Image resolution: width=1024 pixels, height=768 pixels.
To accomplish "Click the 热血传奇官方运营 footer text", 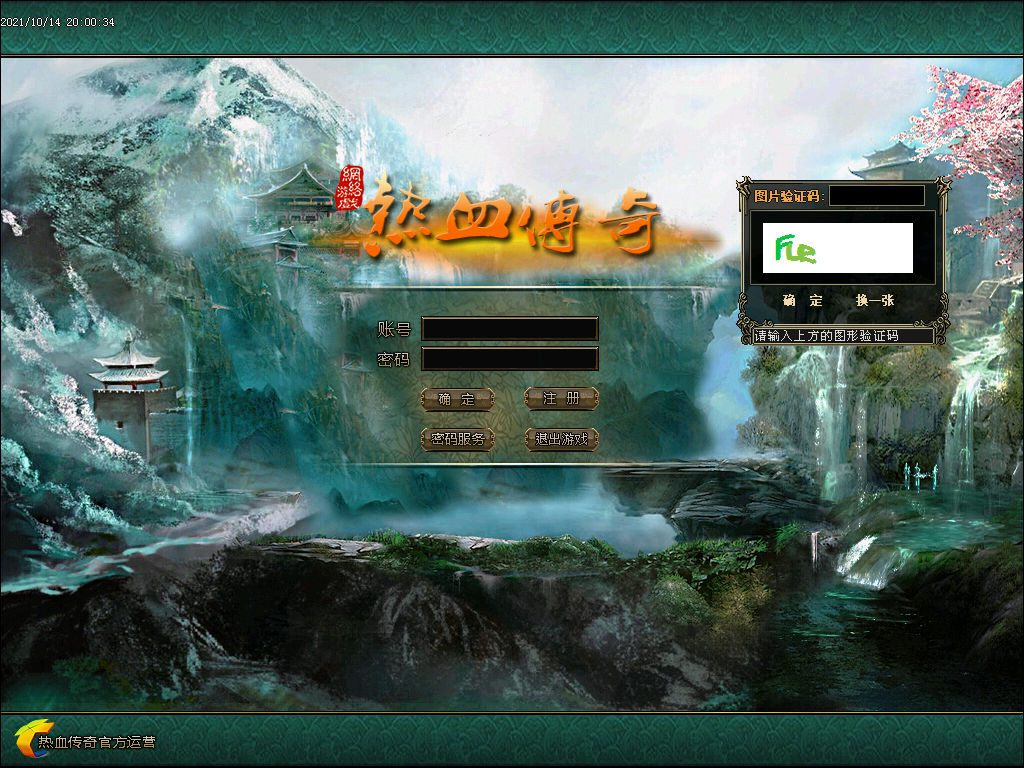I will point(97,743).
